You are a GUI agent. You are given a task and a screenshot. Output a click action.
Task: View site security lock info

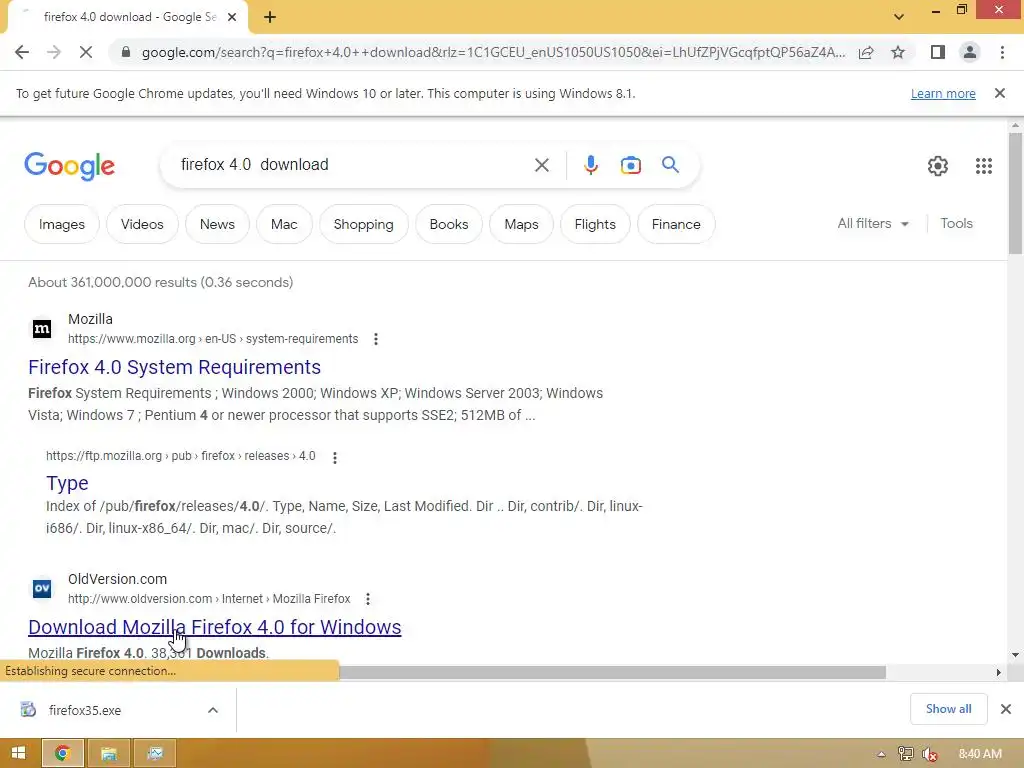tap(125, 52)
